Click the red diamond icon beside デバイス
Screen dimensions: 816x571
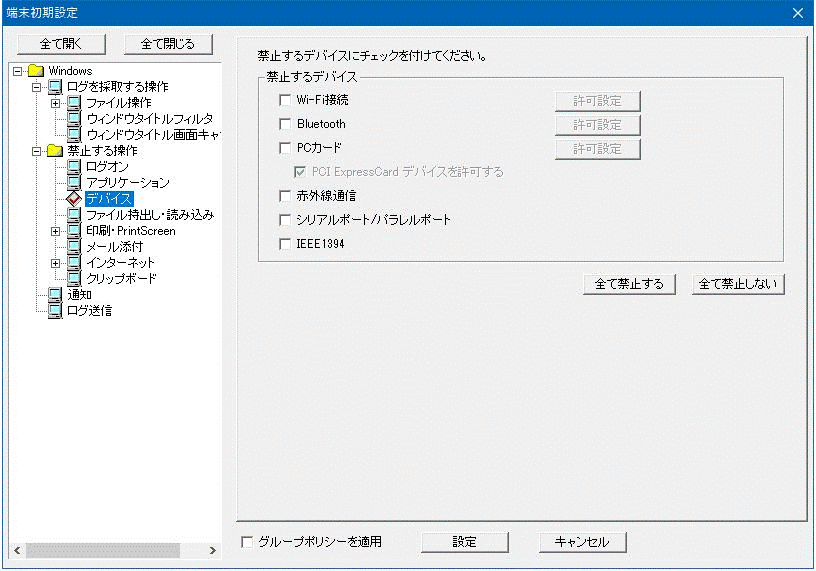pos(74,199)
